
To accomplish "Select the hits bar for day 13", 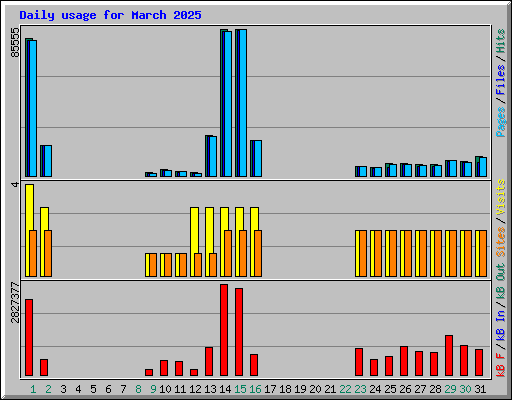I will click(x=207, y=156).
